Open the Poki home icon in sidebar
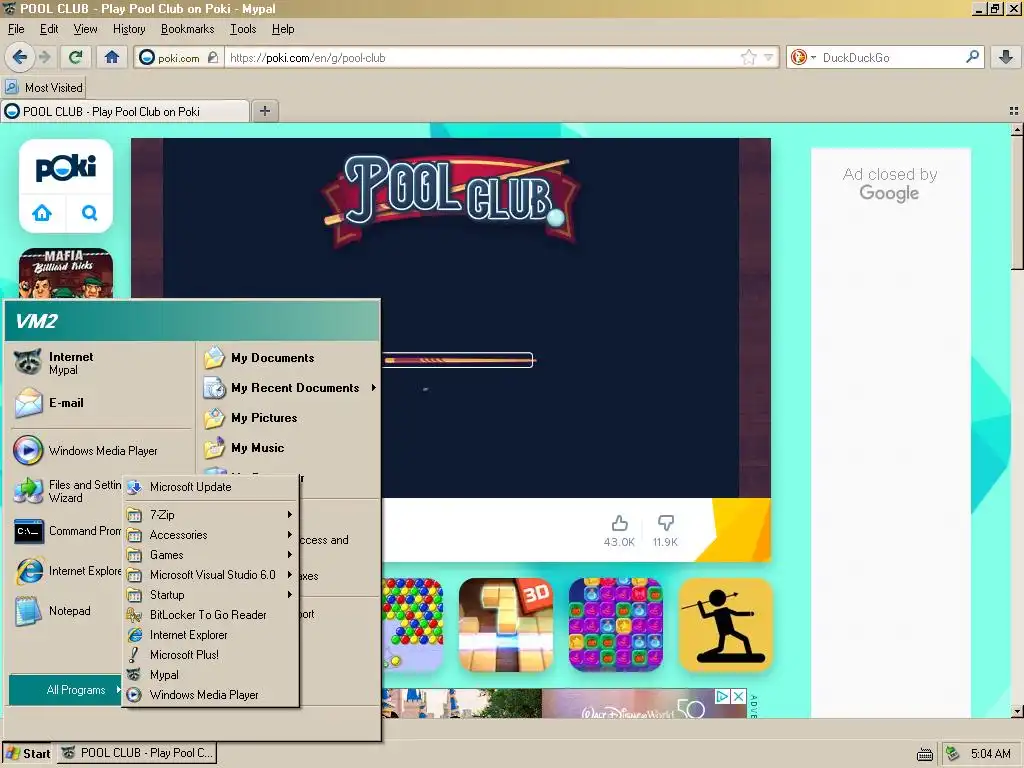Screen dimensions: 1024x768 click(42, 213)
